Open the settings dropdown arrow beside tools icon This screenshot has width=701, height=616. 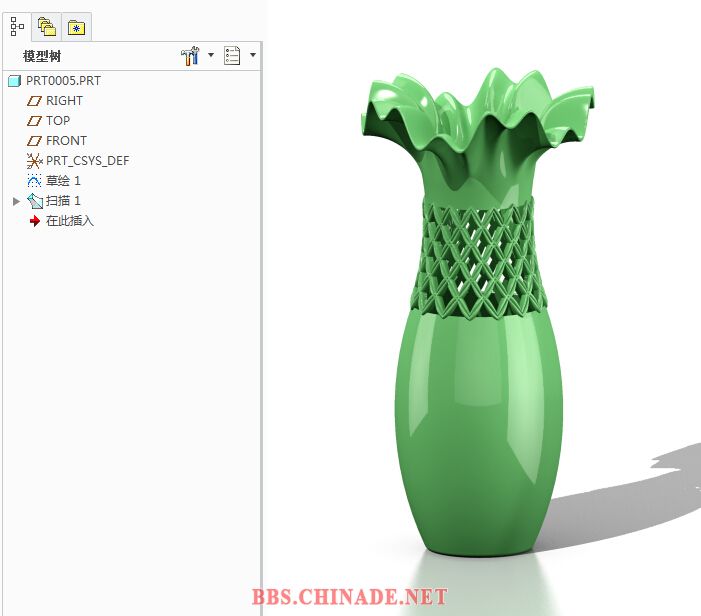(211, 55)
